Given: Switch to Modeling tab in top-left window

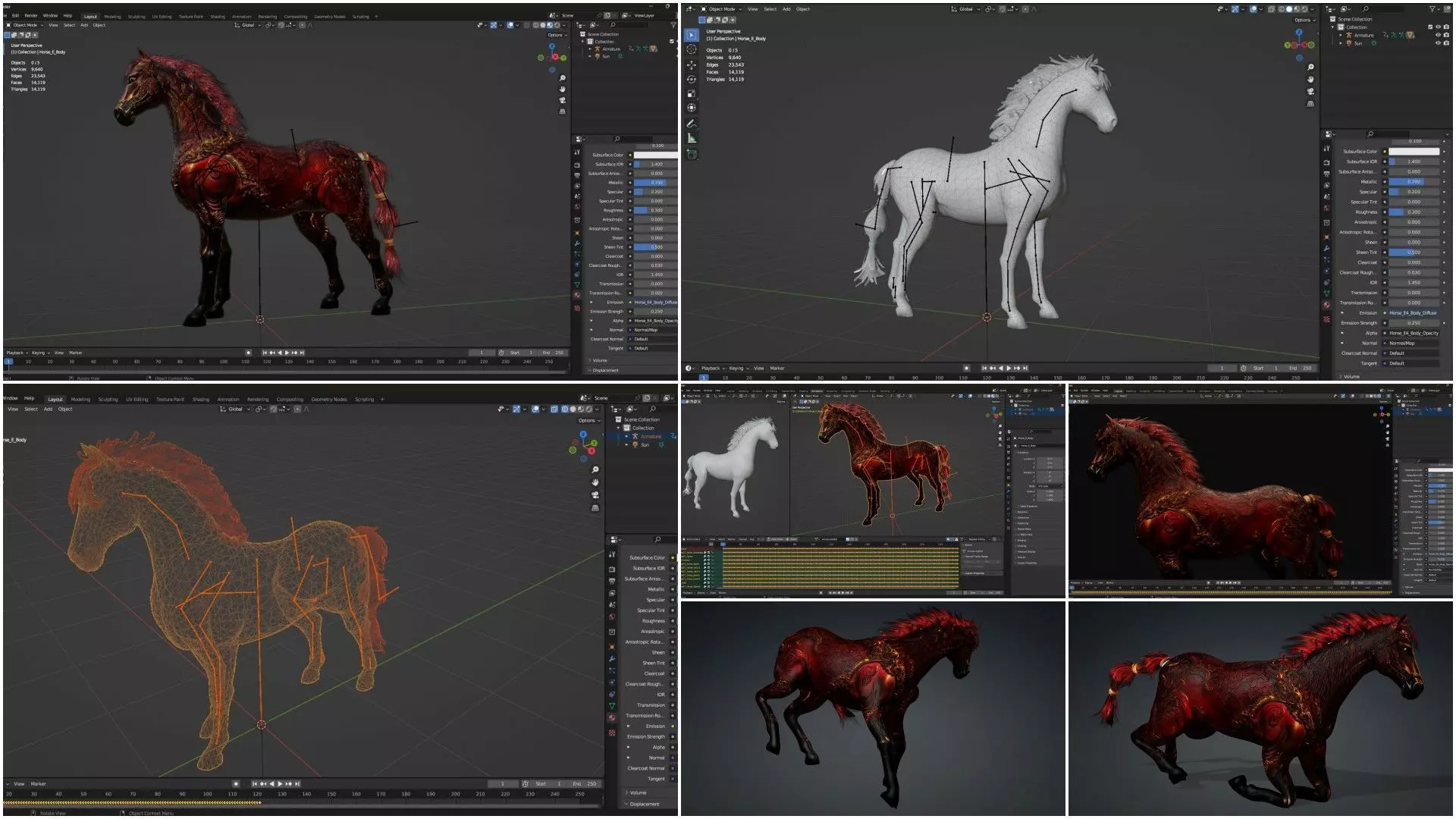Looking at the screenshot, I should point(112,16).
